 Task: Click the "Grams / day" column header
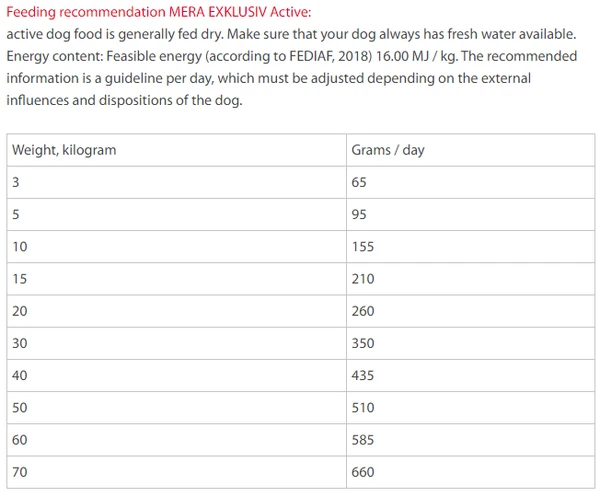388,150
